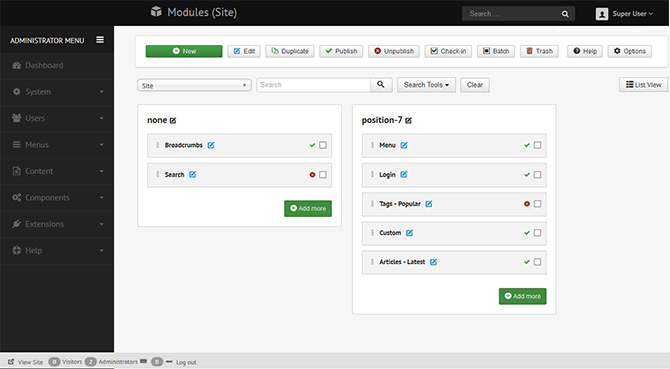Click the Unpublish toolbar button

click(394, 51)
